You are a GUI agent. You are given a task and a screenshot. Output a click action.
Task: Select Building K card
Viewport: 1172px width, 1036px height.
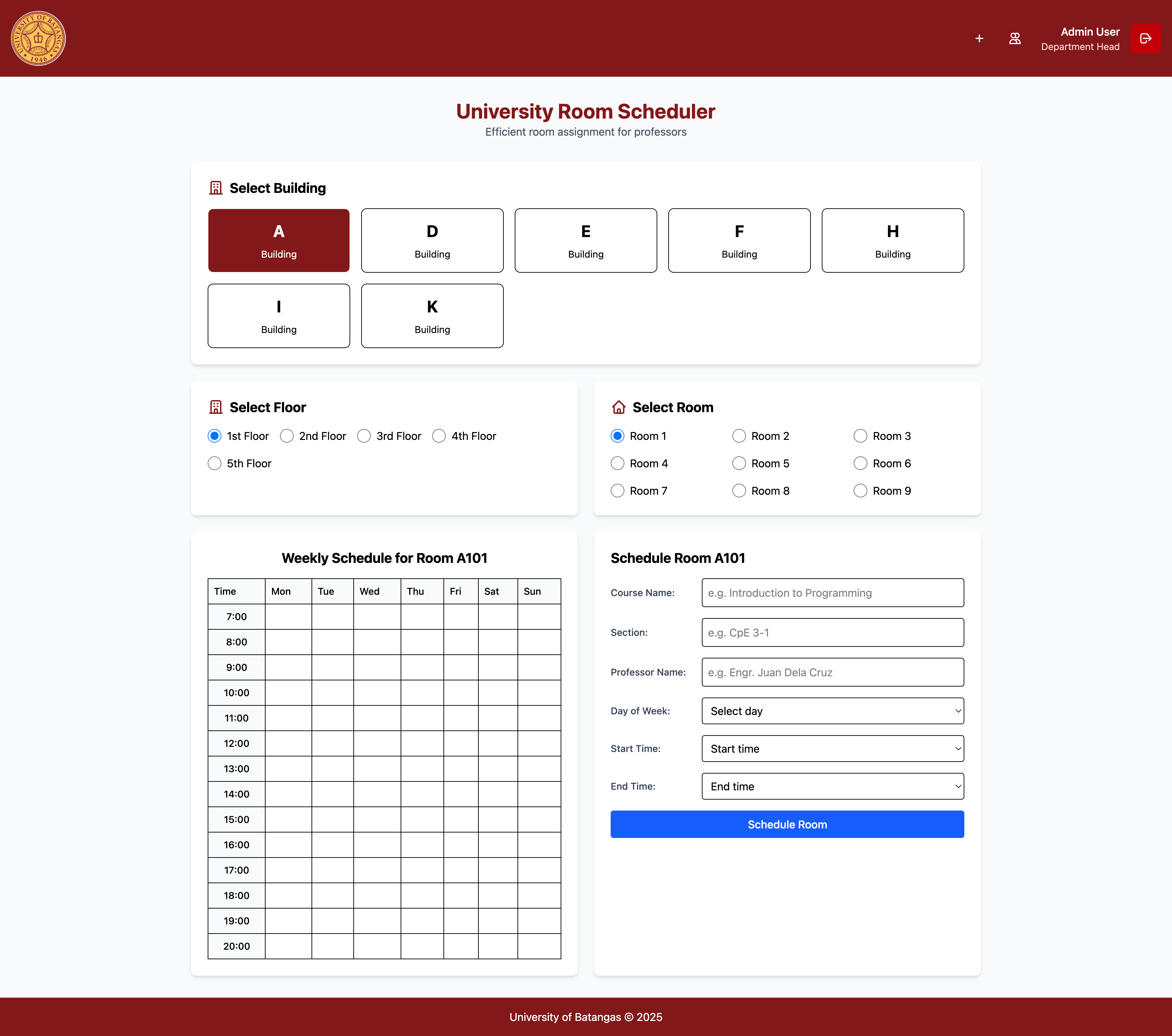pos(432,315)
